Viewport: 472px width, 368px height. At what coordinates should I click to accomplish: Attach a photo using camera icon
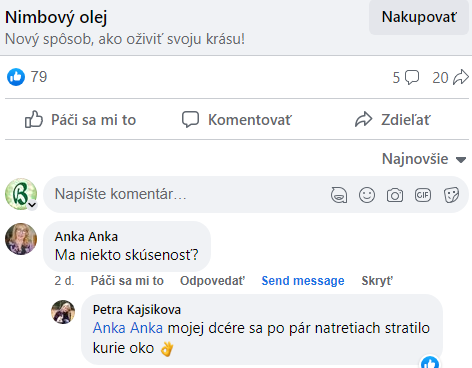point(395,195)
